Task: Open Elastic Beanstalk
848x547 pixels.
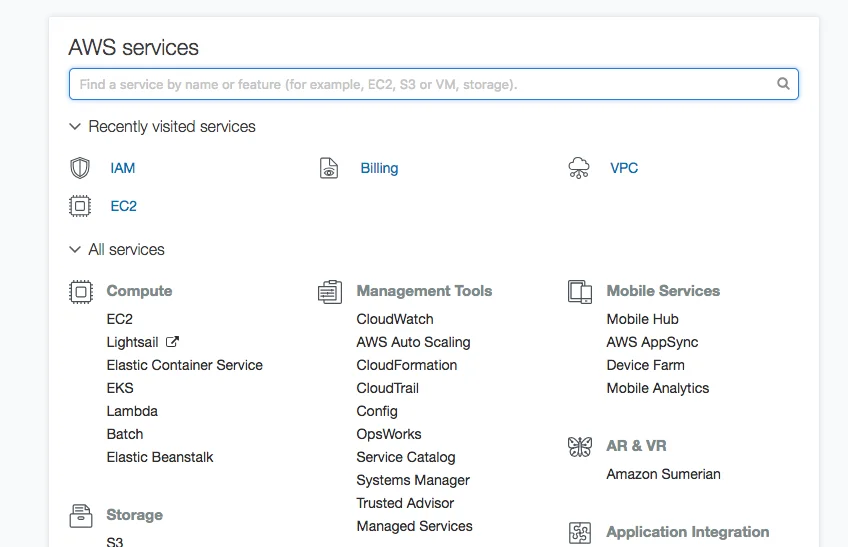Action: tap(160, 457)
